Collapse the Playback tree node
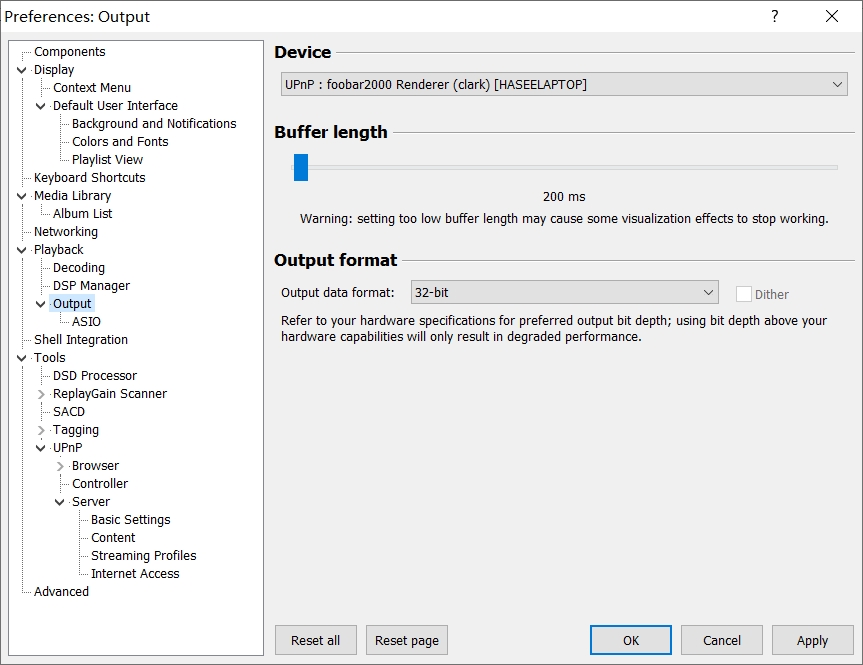Image resolution: width=863 pixels, height=665 pixels. click(22, 250)
